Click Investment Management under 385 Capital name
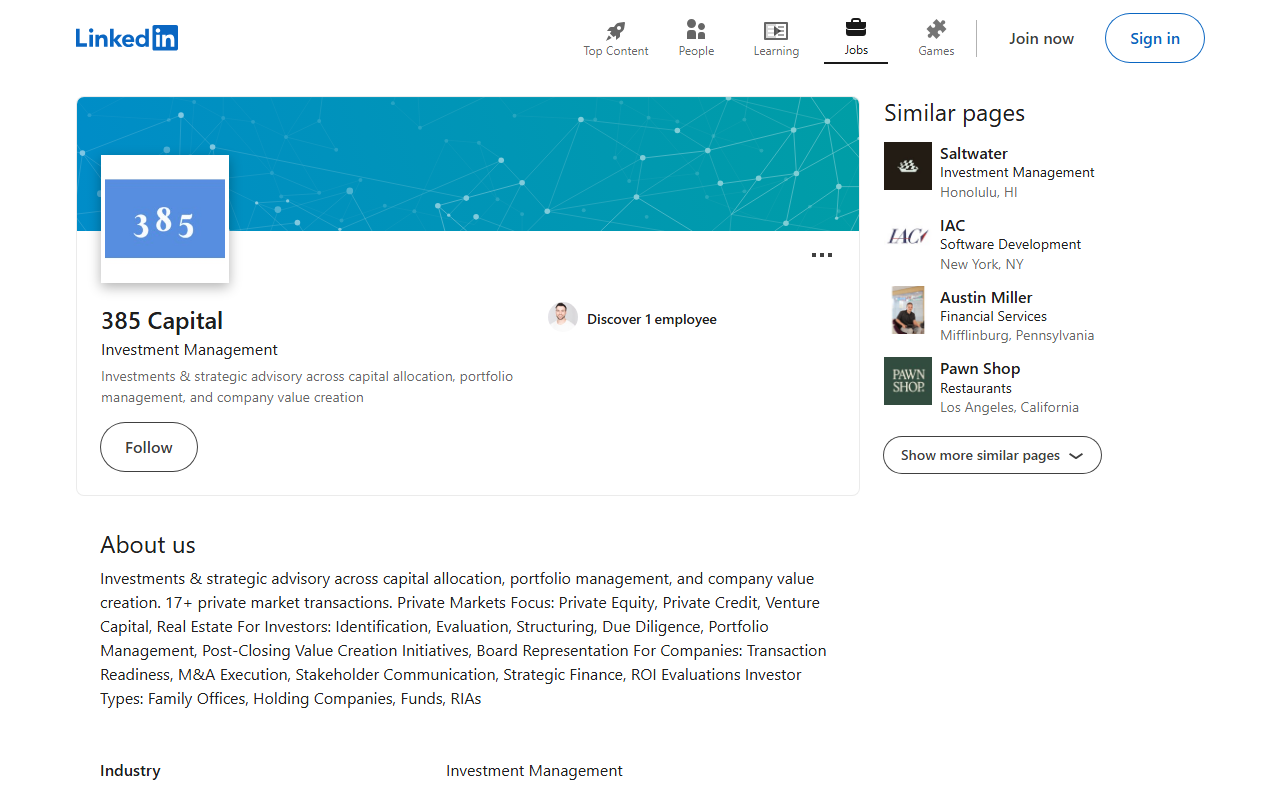1280x800 pixels. [x=189, y=350]
